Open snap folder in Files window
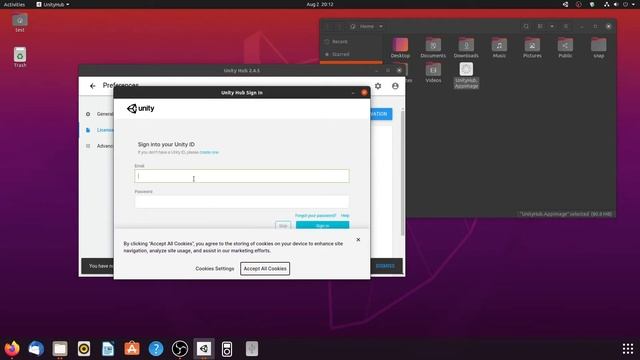This screenshot has height=360, width=640. click(x=598, y=48)
